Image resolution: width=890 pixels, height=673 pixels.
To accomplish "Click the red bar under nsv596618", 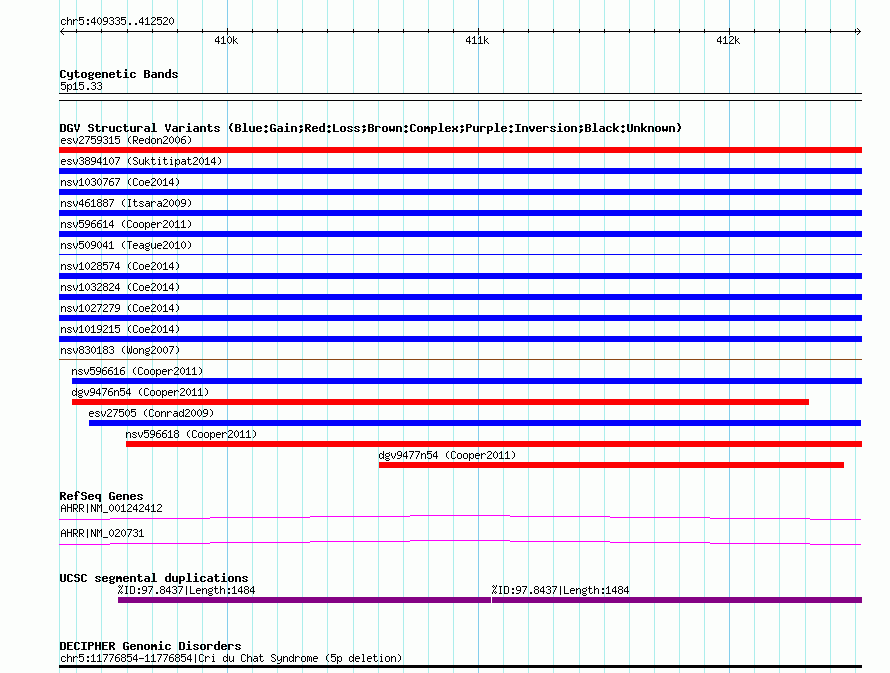I will point(494,444).
